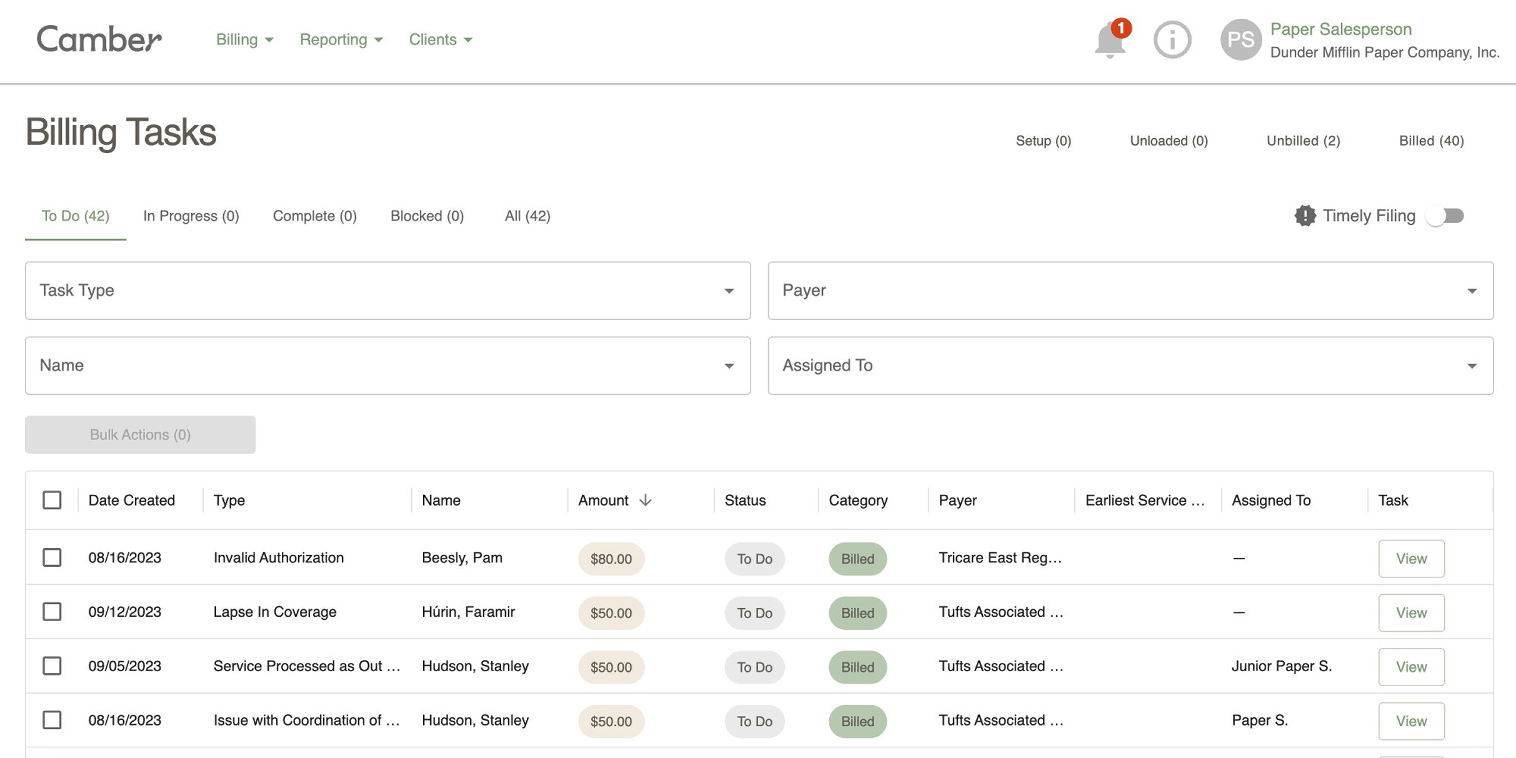1516x758 pixels.
Task: Expand the Payer filter dropdown
Action: tap(1130, 290)
